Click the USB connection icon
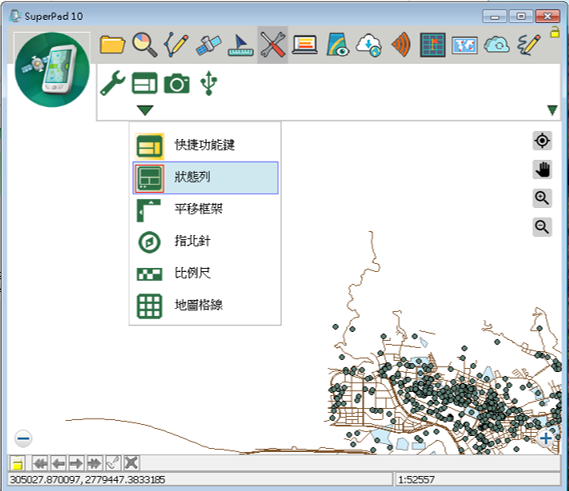This screenshot has height=491, width=569. coord(209,83)
